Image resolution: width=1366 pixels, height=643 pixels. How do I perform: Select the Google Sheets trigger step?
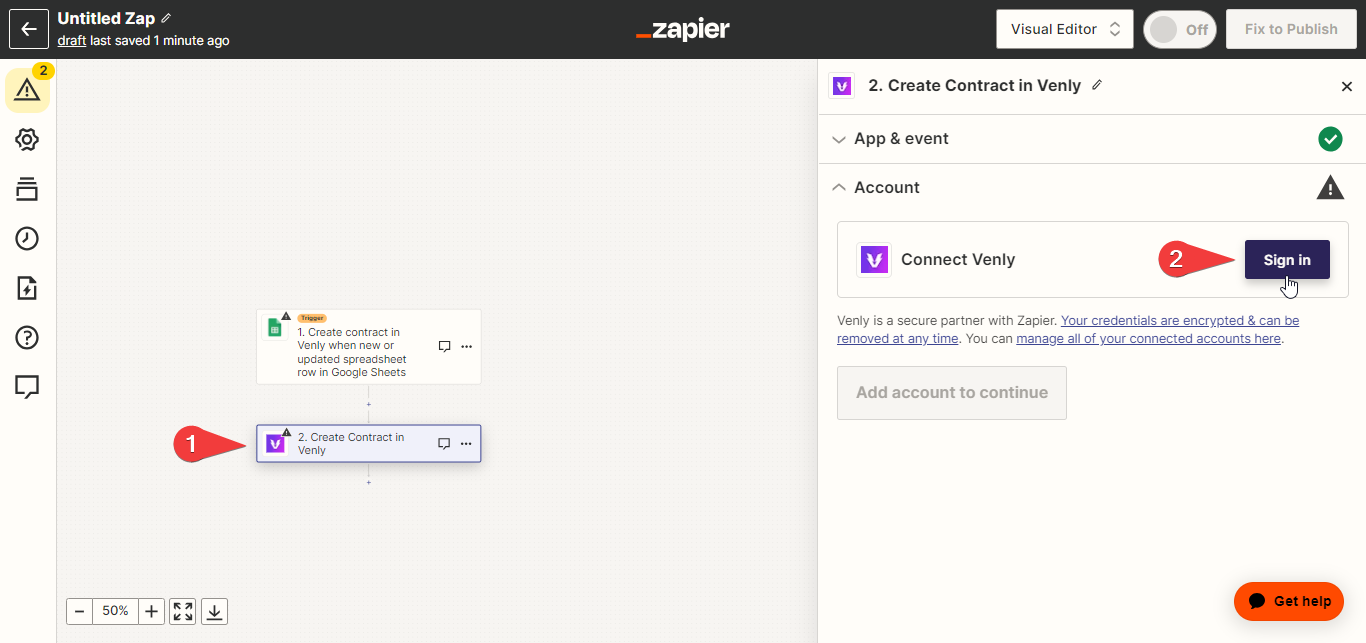tap(369, 347)
